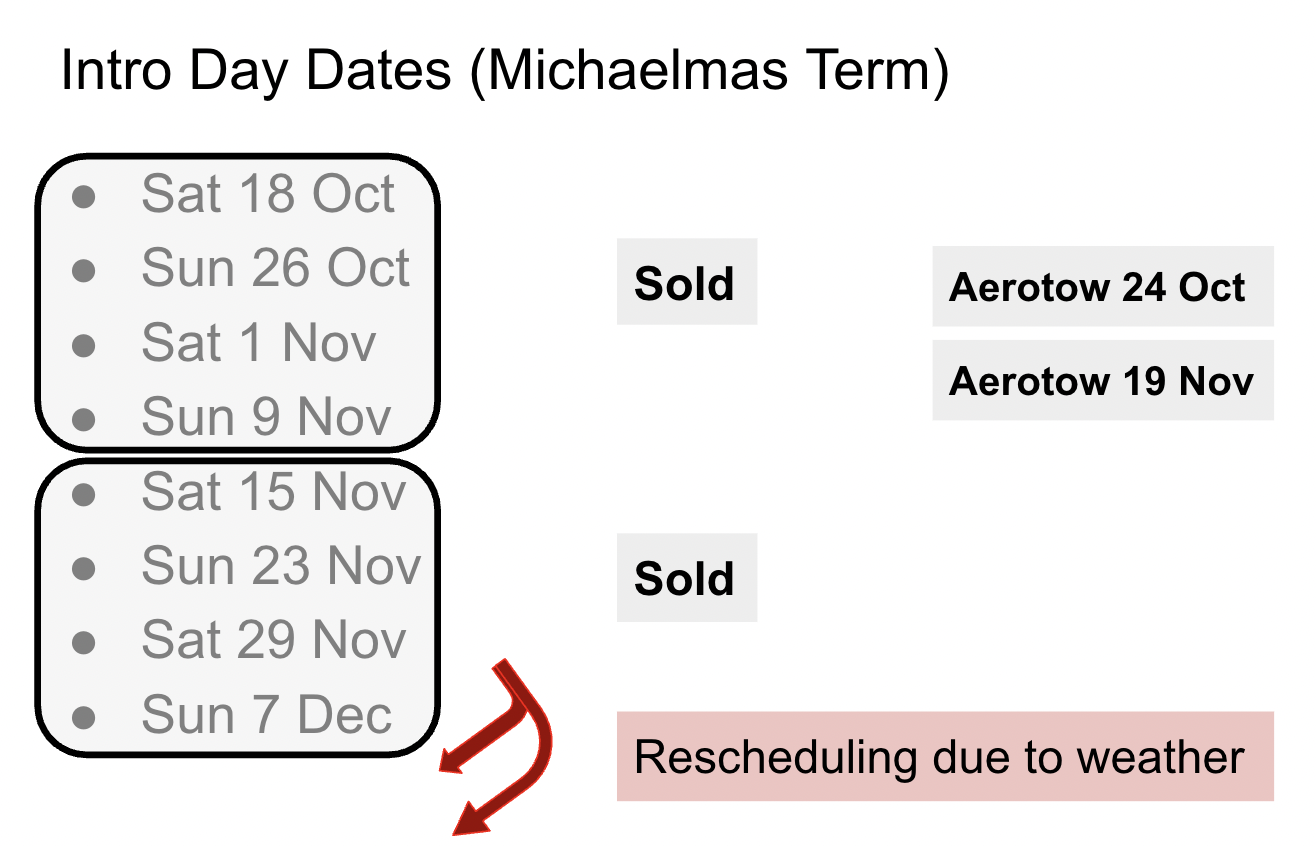Select the Sat 18 Oct date
Image resolution: width=1316 pixels, height=846 pixels.
pyautogui.click(x=268, y=194)
